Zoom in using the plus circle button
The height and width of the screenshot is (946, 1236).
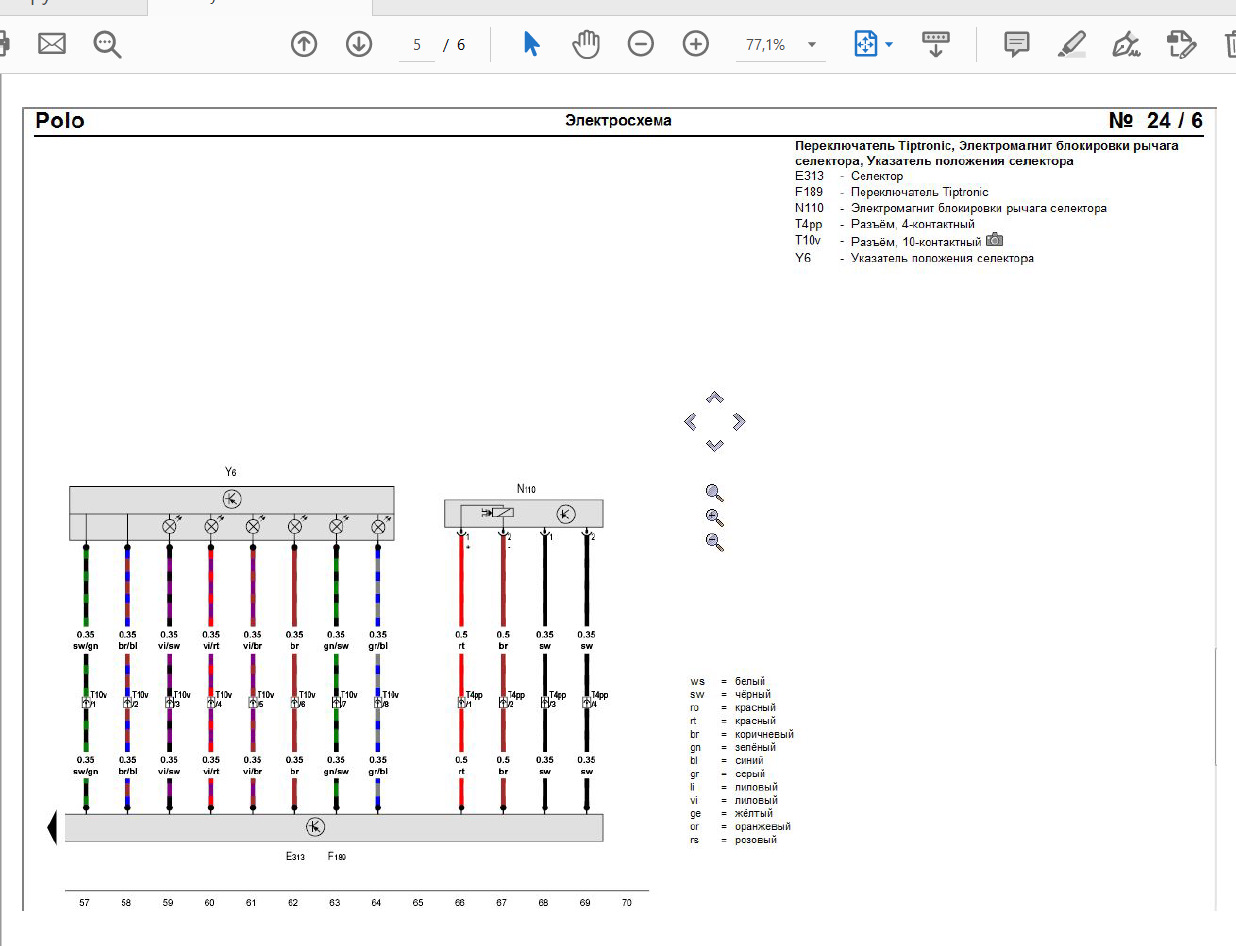point(695,44)
